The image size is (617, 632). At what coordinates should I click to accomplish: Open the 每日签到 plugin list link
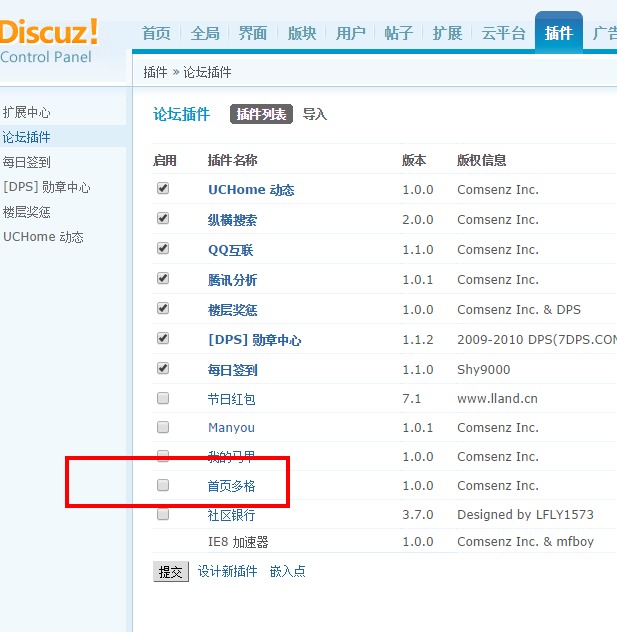tap(233, 370)
